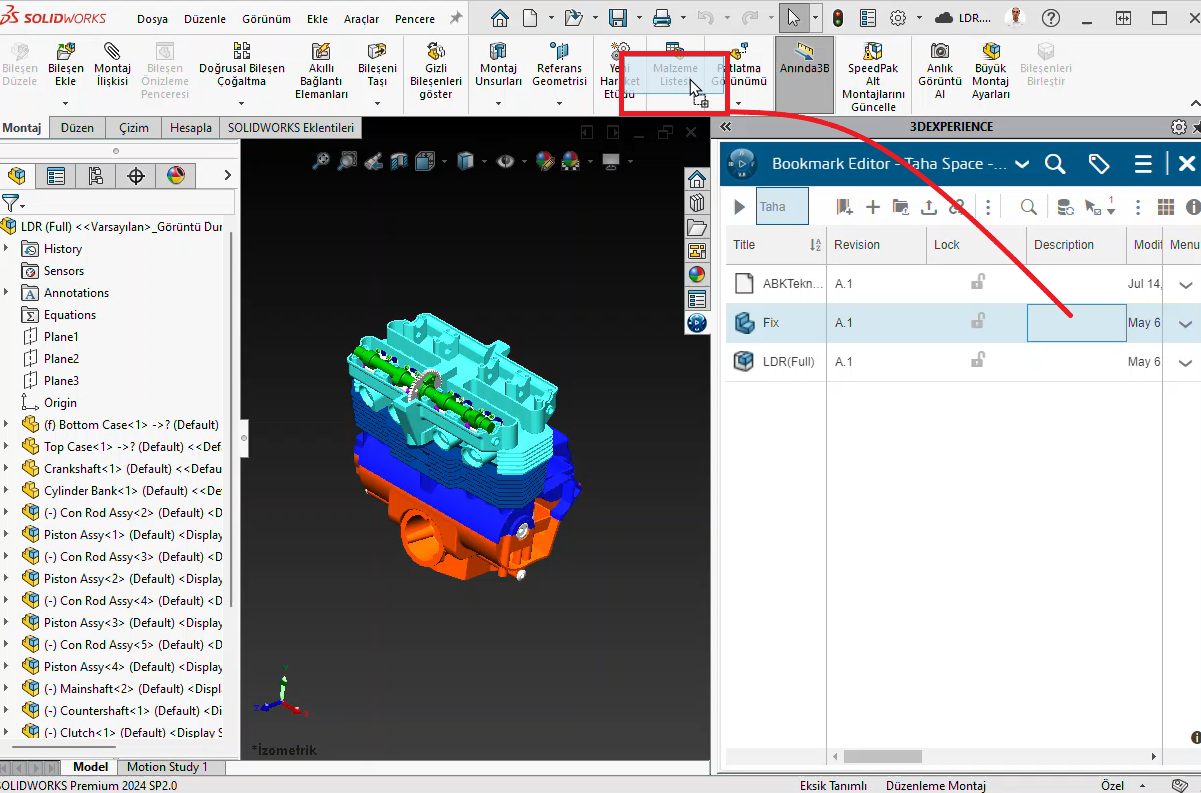Click SpeedPak Alt Montajlarını Güncelle
This screenshot has height=793, width=1201.
[873, 52]
